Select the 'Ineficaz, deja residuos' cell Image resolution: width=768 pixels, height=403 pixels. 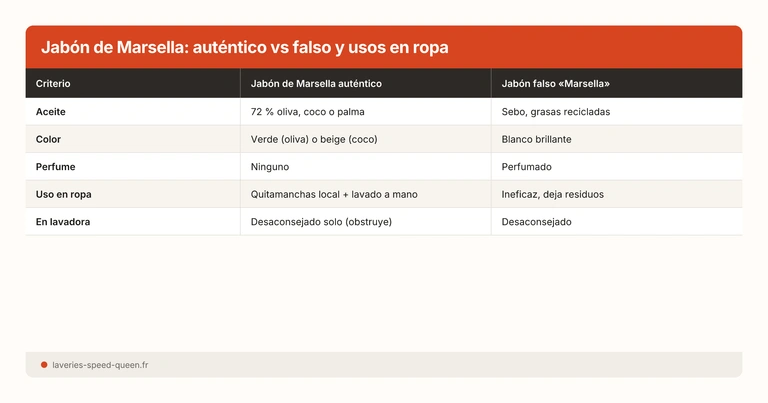[x=552, y=194]
